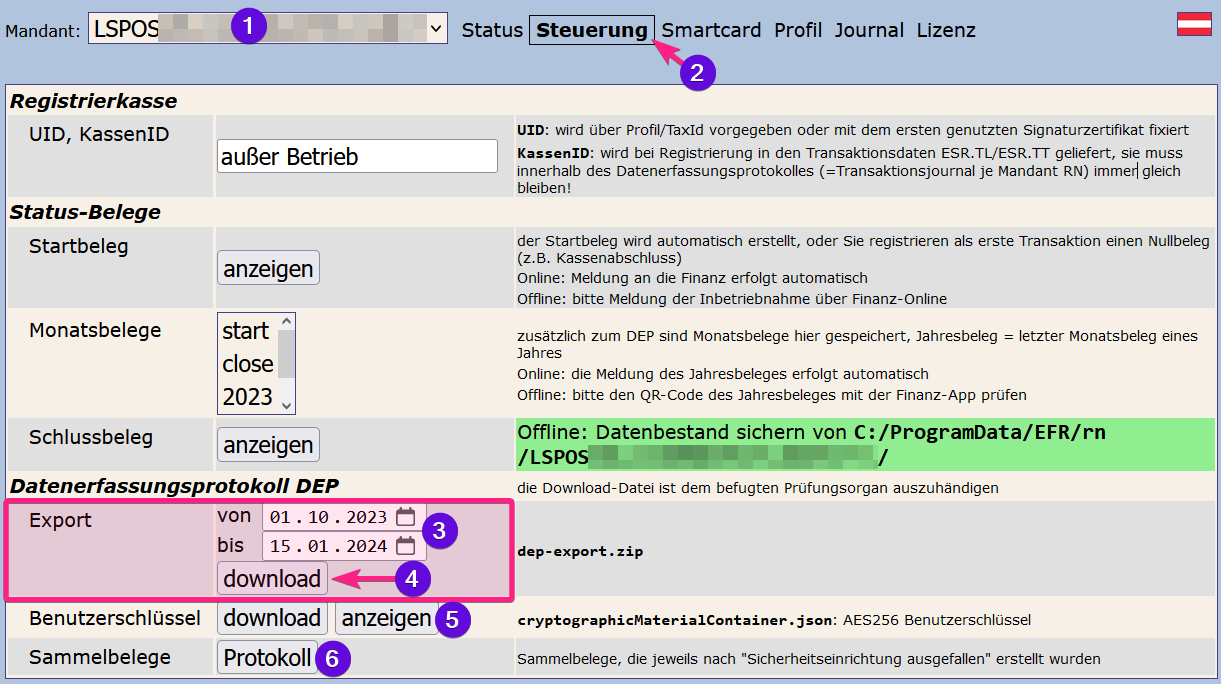Click the 'dep-export.zip' filename text
Screen dimensions: 1221x684
580,551
